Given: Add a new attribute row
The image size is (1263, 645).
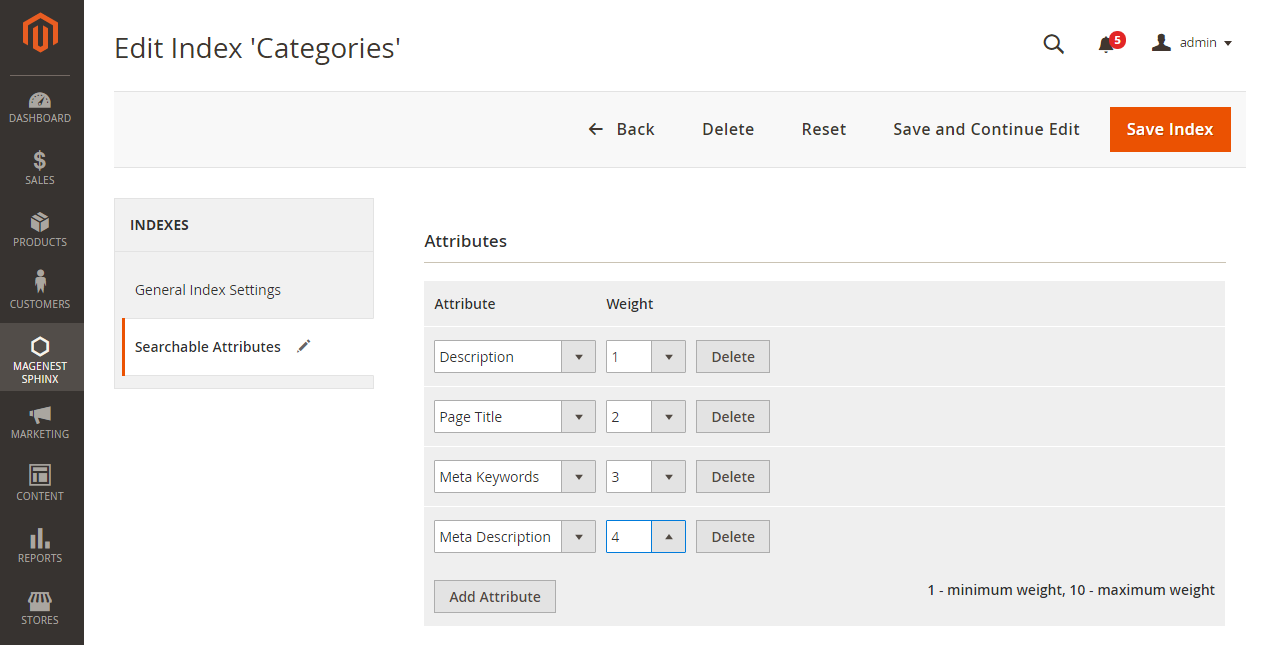Looking at the screenshot, I should (x=494, y=596).
